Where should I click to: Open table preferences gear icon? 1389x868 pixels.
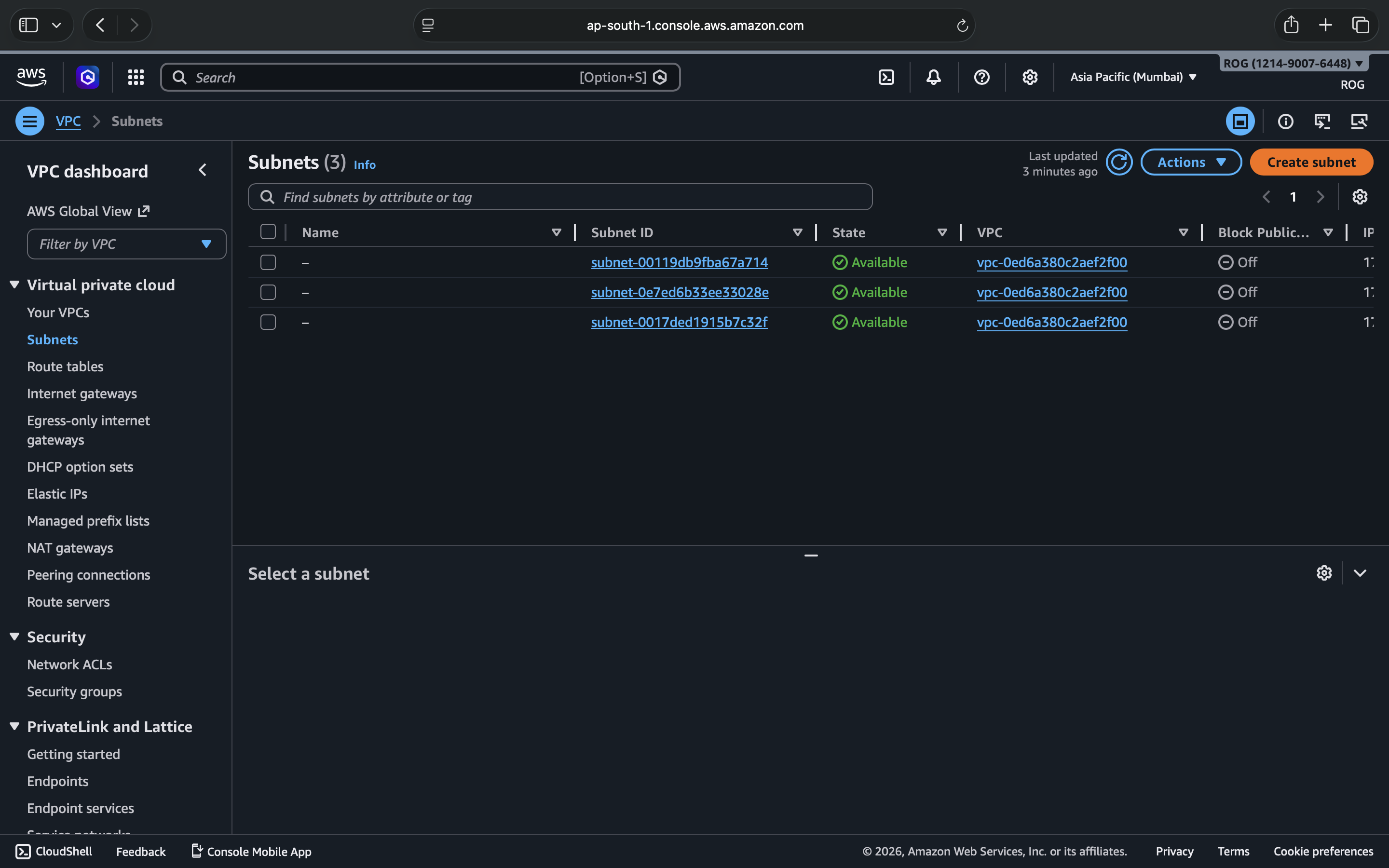[1359, 197]
